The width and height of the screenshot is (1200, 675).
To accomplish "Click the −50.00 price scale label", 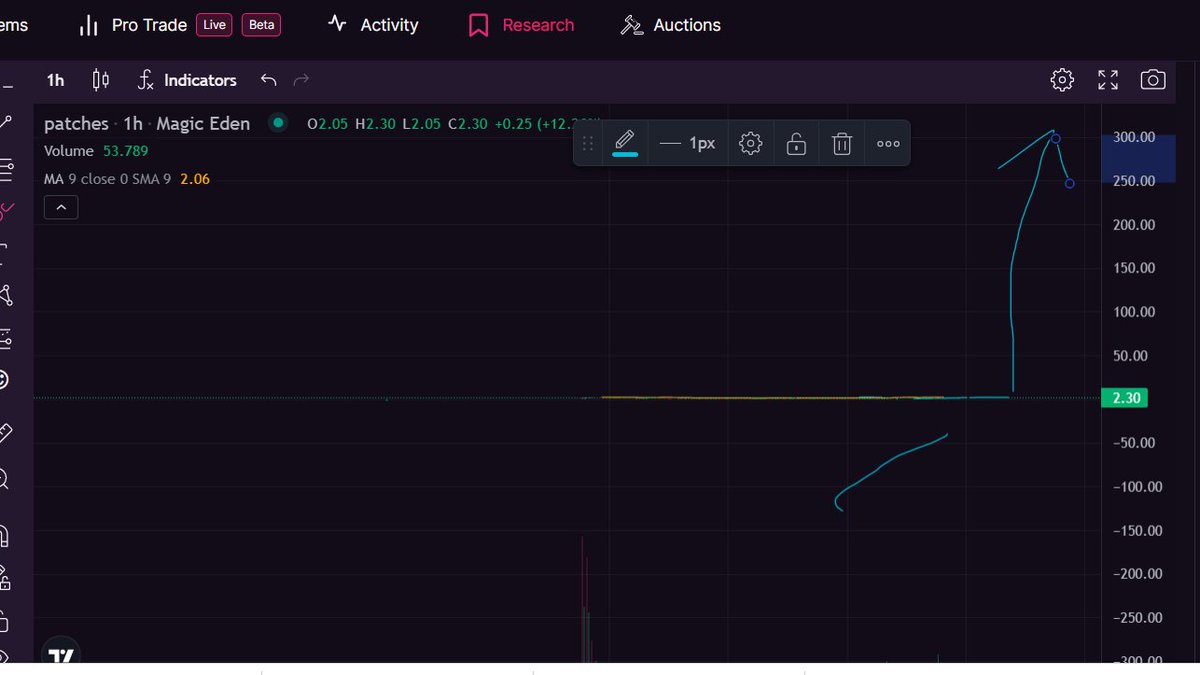I will coord(1134,443).
